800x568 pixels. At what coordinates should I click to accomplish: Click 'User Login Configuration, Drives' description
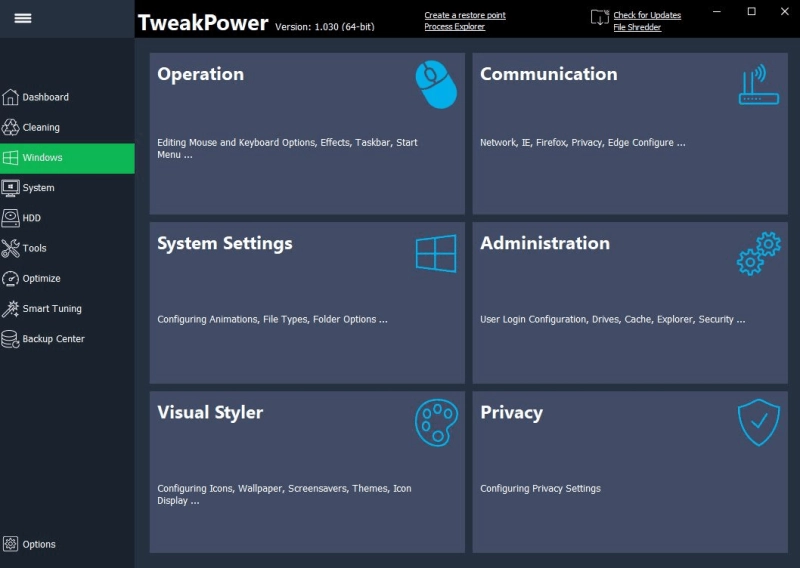click(x=613, y=319)
